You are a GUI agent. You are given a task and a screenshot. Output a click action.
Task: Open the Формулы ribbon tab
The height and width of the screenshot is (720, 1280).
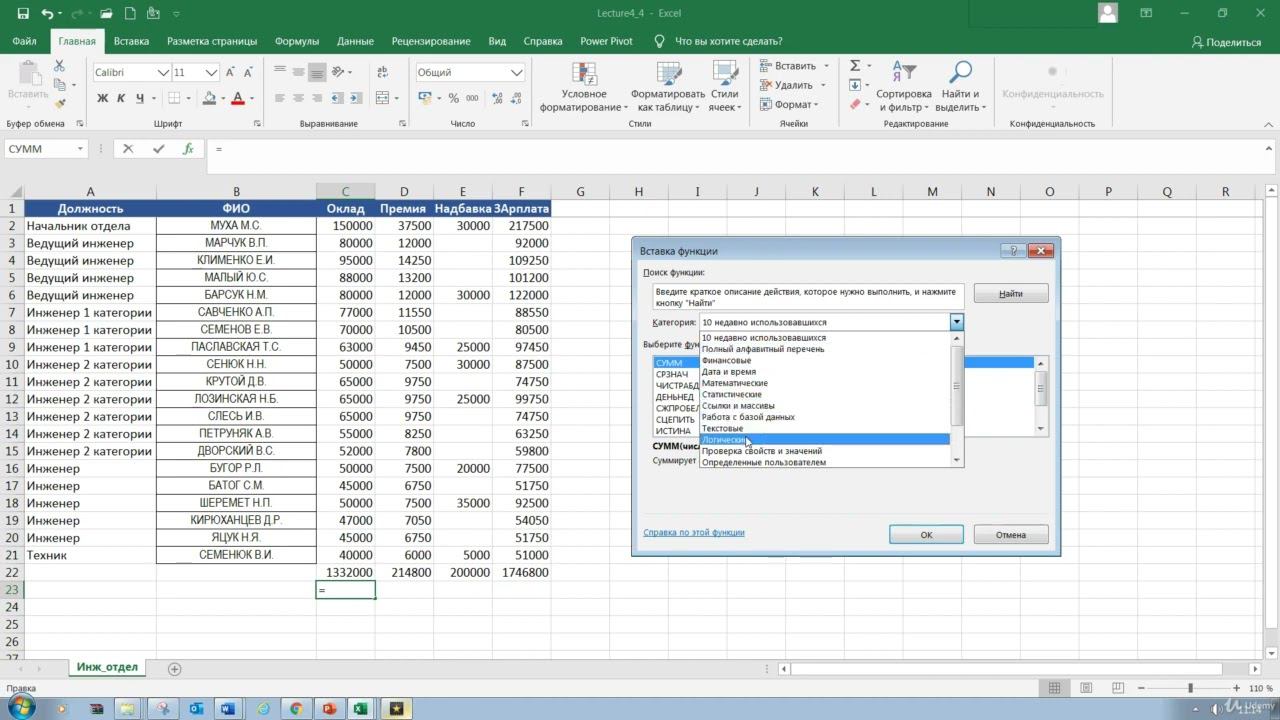tap(296, 42)
